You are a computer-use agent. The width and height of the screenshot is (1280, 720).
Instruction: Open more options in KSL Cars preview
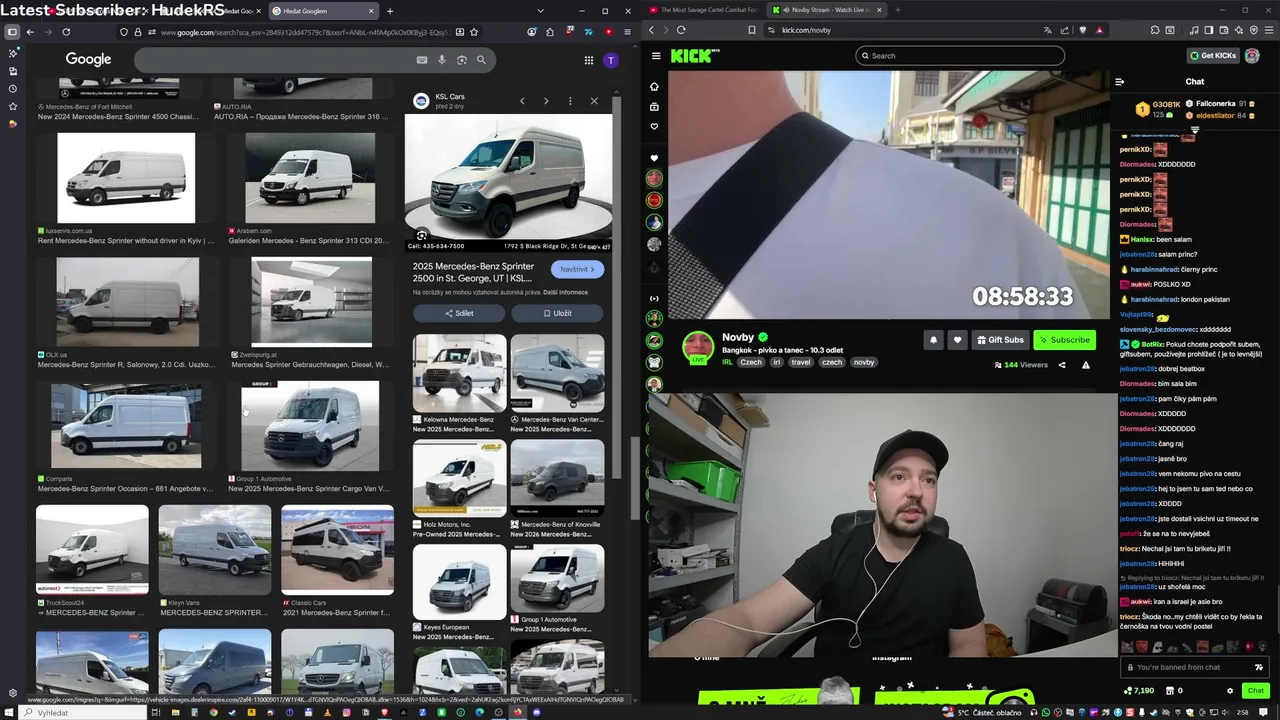570,101
